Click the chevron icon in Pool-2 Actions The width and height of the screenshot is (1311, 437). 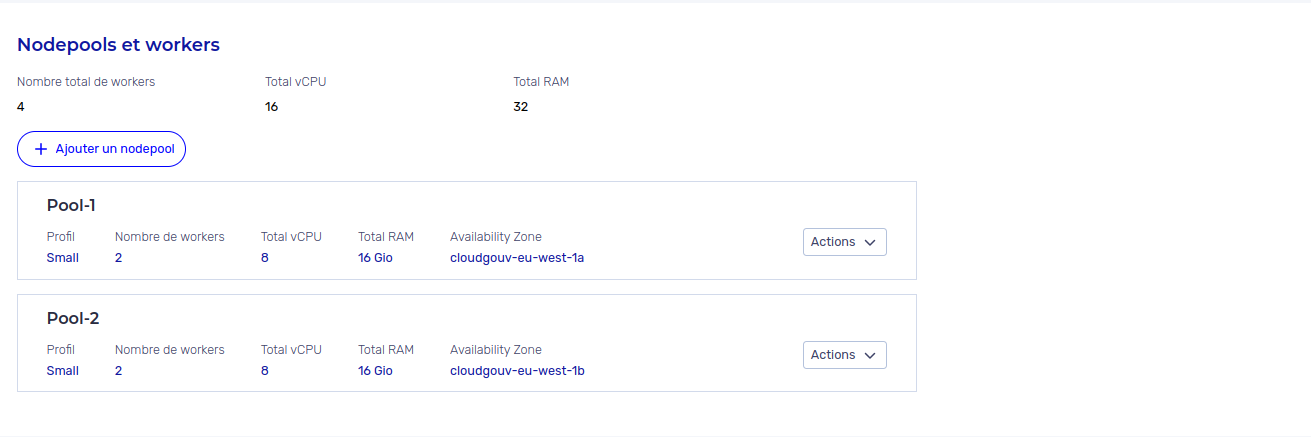pyautogui.click(x=870, y=355)
